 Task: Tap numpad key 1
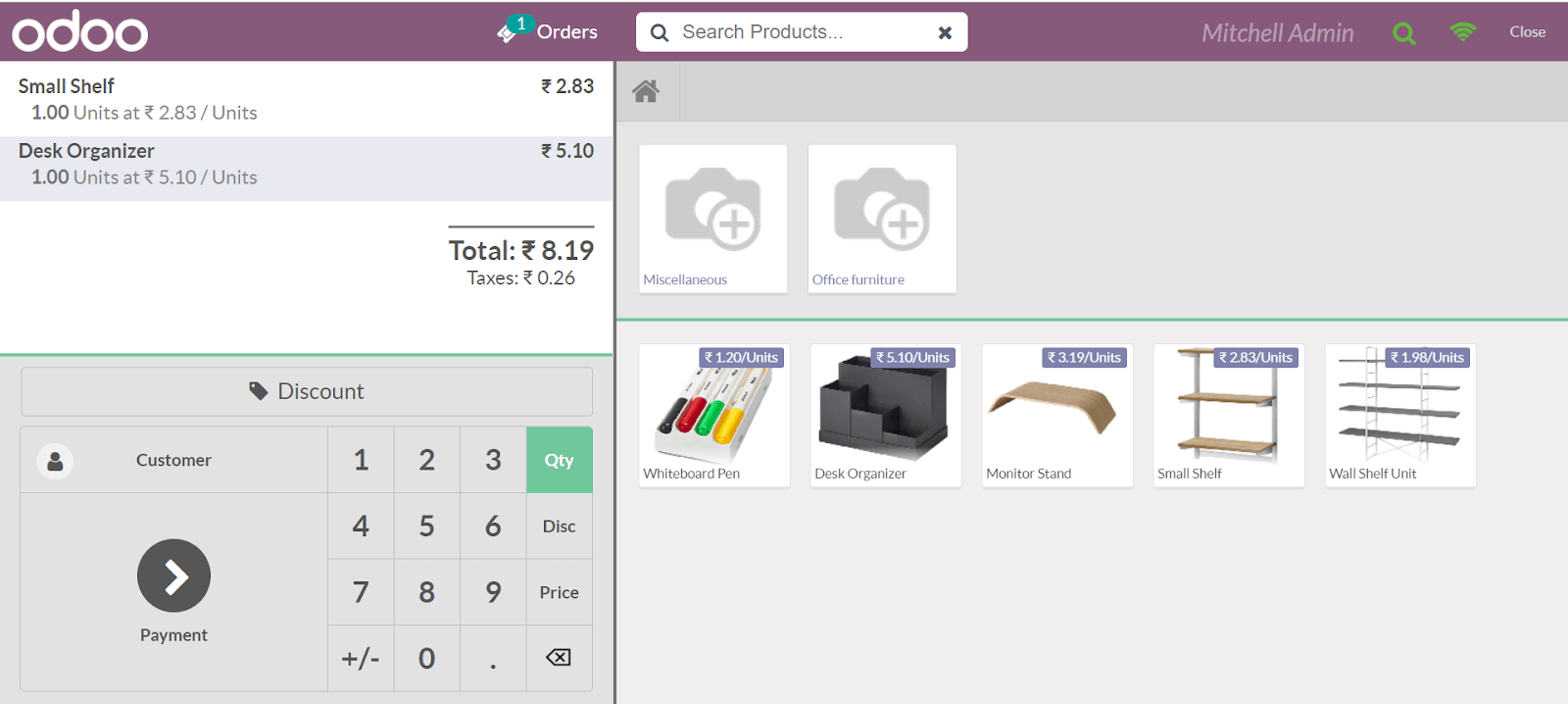[361, 460]
